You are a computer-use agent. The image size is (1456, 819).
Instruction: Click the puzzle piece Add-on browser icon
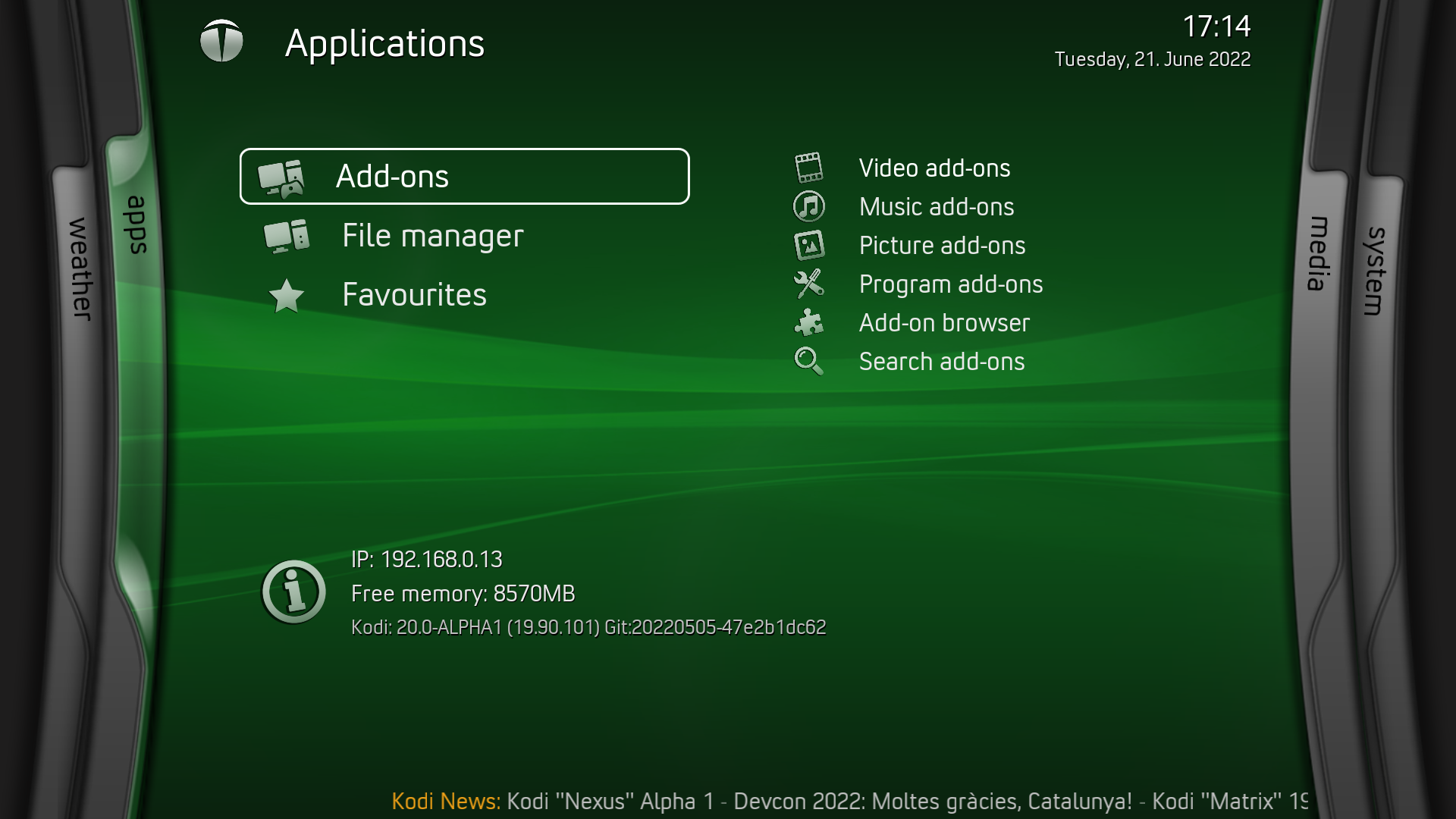[x=808, y=322]
